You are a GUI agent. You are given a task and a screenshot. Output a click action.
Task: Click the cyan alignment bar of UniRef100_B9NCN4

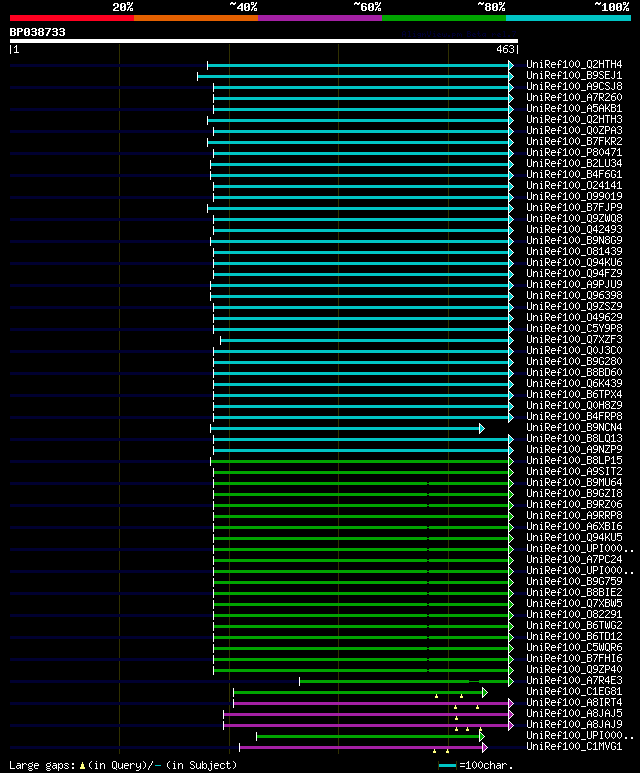pos(345,428)
